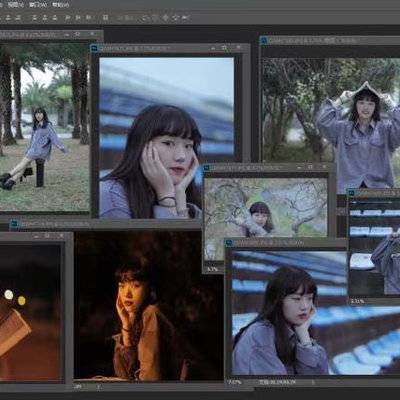Select title bar of book-over-head photo window
The height and width of the screenshot is (400, 400).
(x=330, y=41)
